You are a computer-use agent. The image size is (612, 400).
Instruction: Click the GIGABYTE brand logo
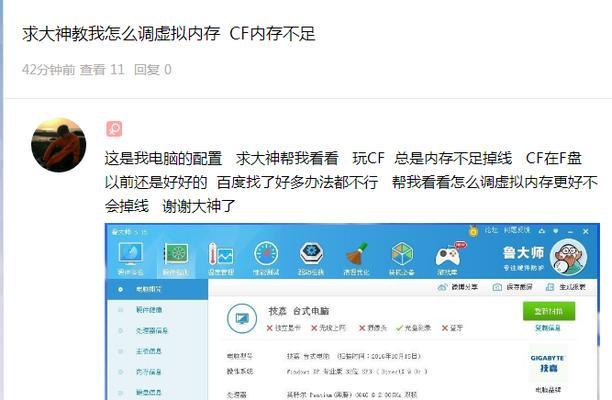point(547,363)
